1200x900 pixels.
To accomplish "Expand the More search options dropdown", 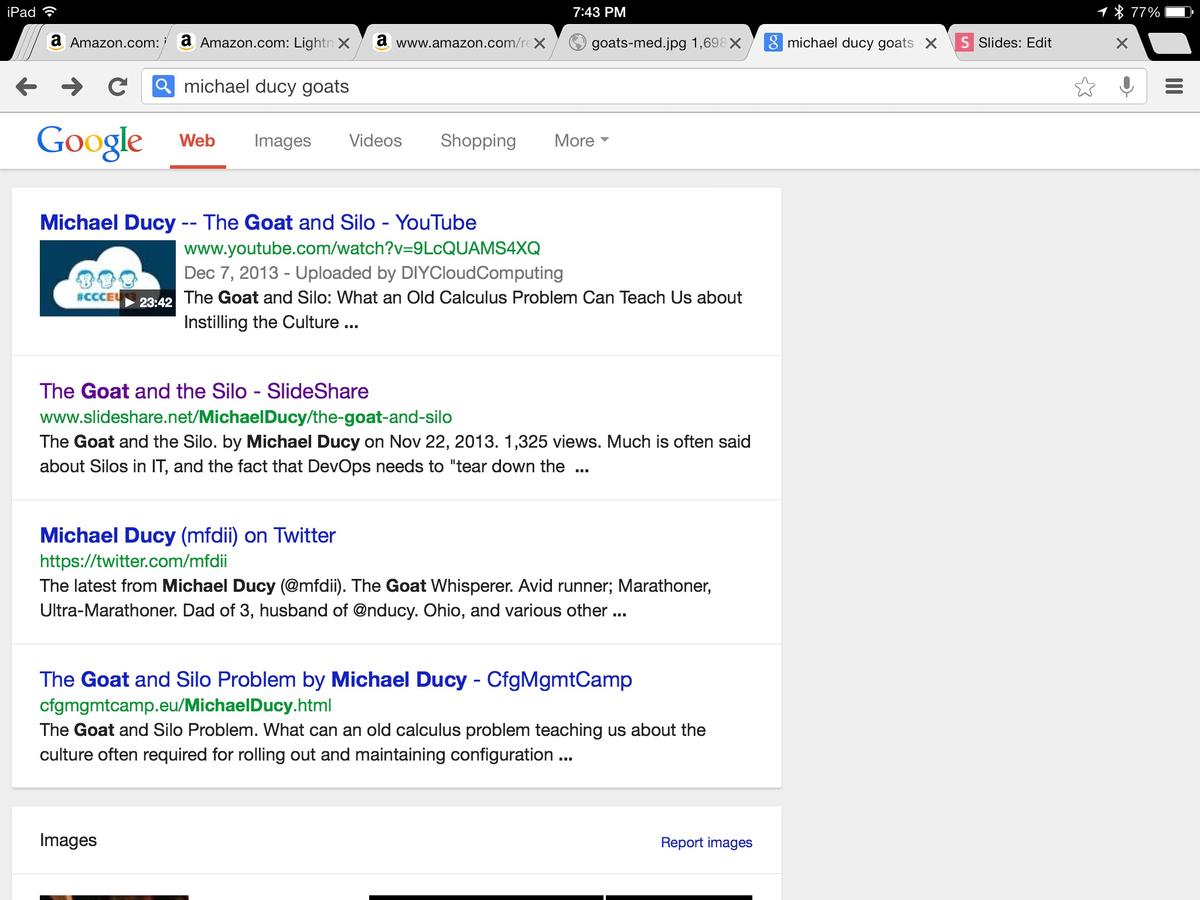I will click(581, 141).
